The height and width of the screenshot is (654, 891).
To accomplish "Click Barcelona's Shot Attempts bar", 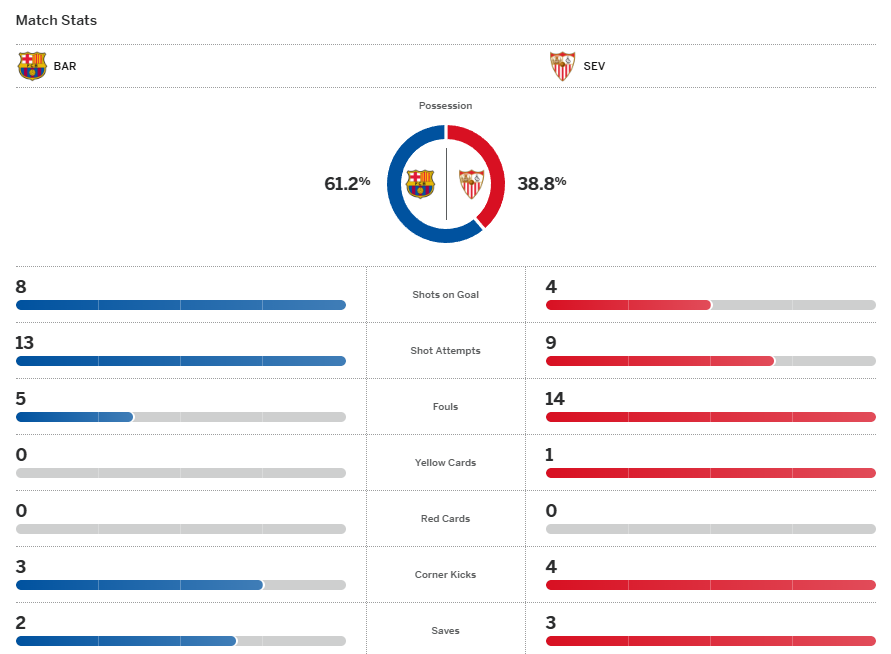I will (x=180, y=361).
